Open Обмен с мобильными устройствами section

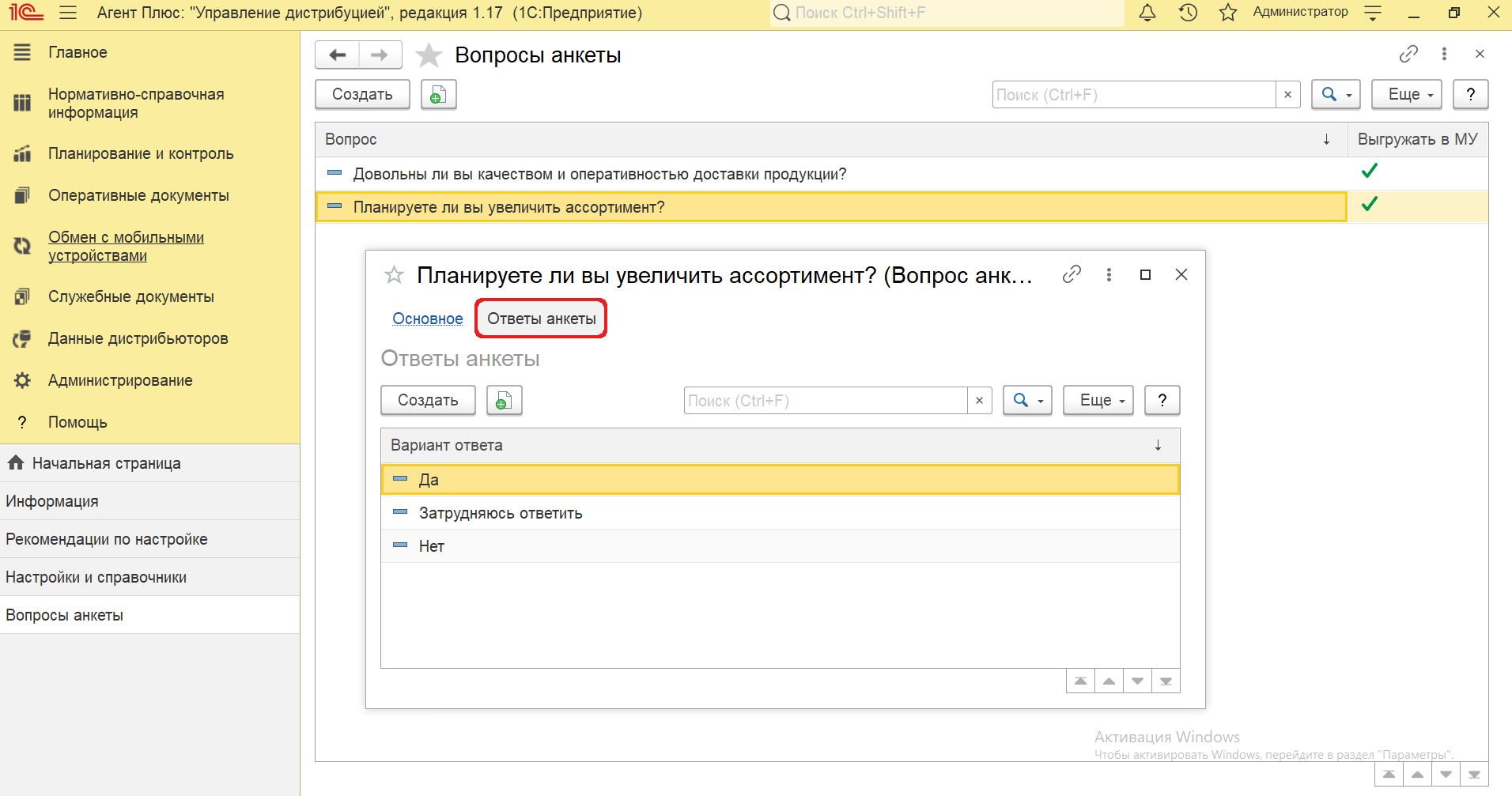(126, 246)
